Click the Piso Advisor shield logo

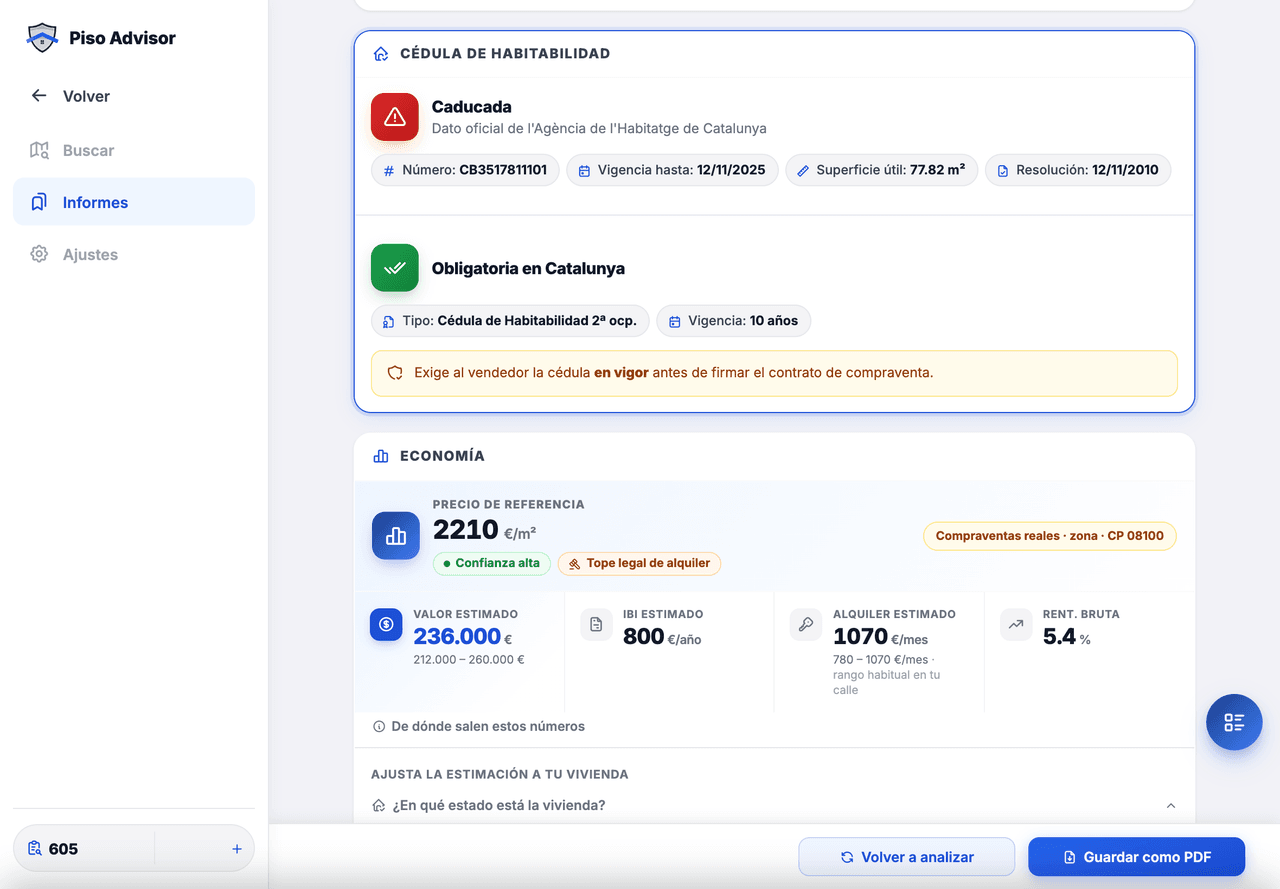42,38
